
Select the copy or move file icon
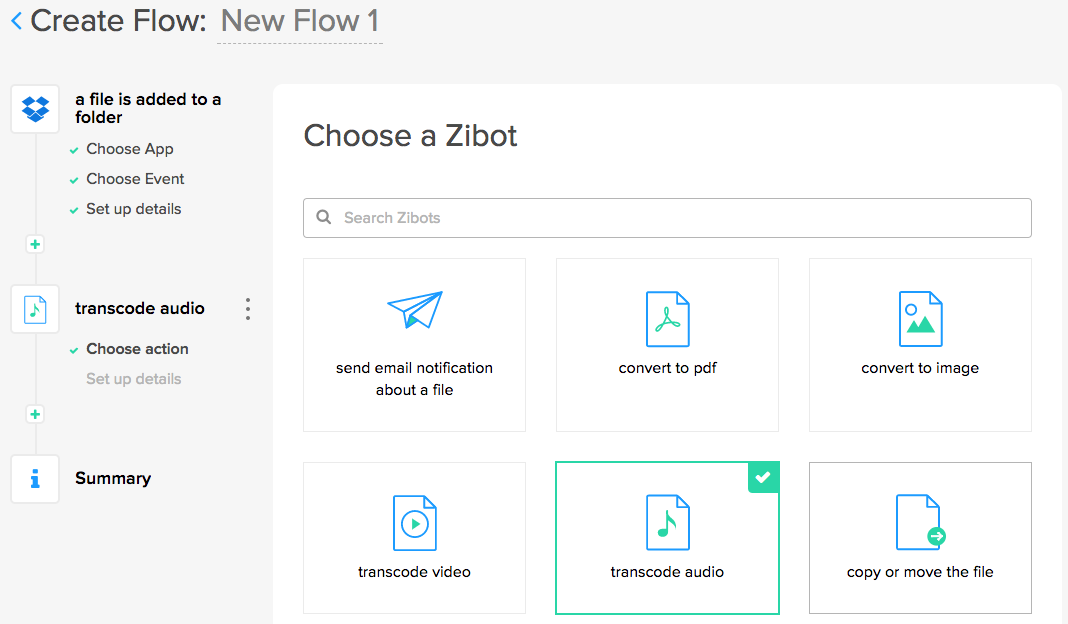point(920,522)
